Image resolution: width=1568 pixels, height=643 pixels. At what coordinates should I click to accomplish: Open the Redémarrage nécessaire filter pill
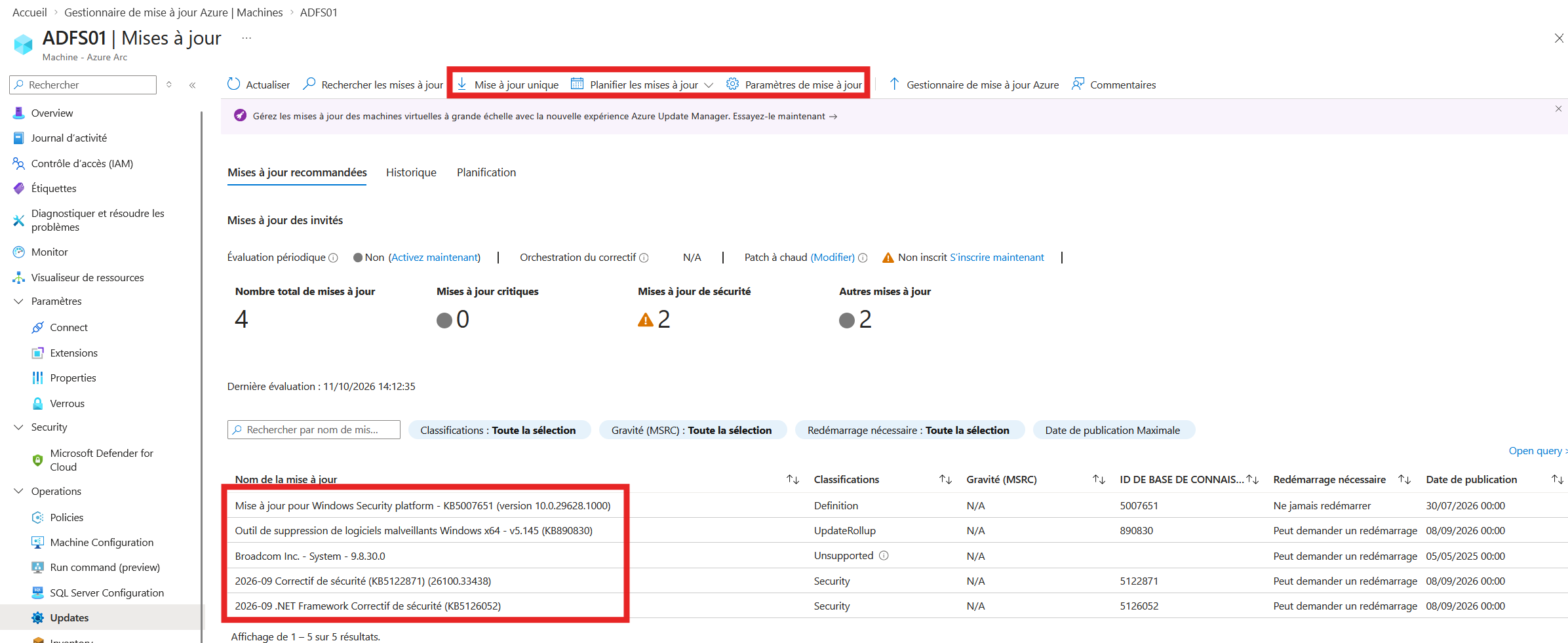pyautogui.click(x=909, y=430)
